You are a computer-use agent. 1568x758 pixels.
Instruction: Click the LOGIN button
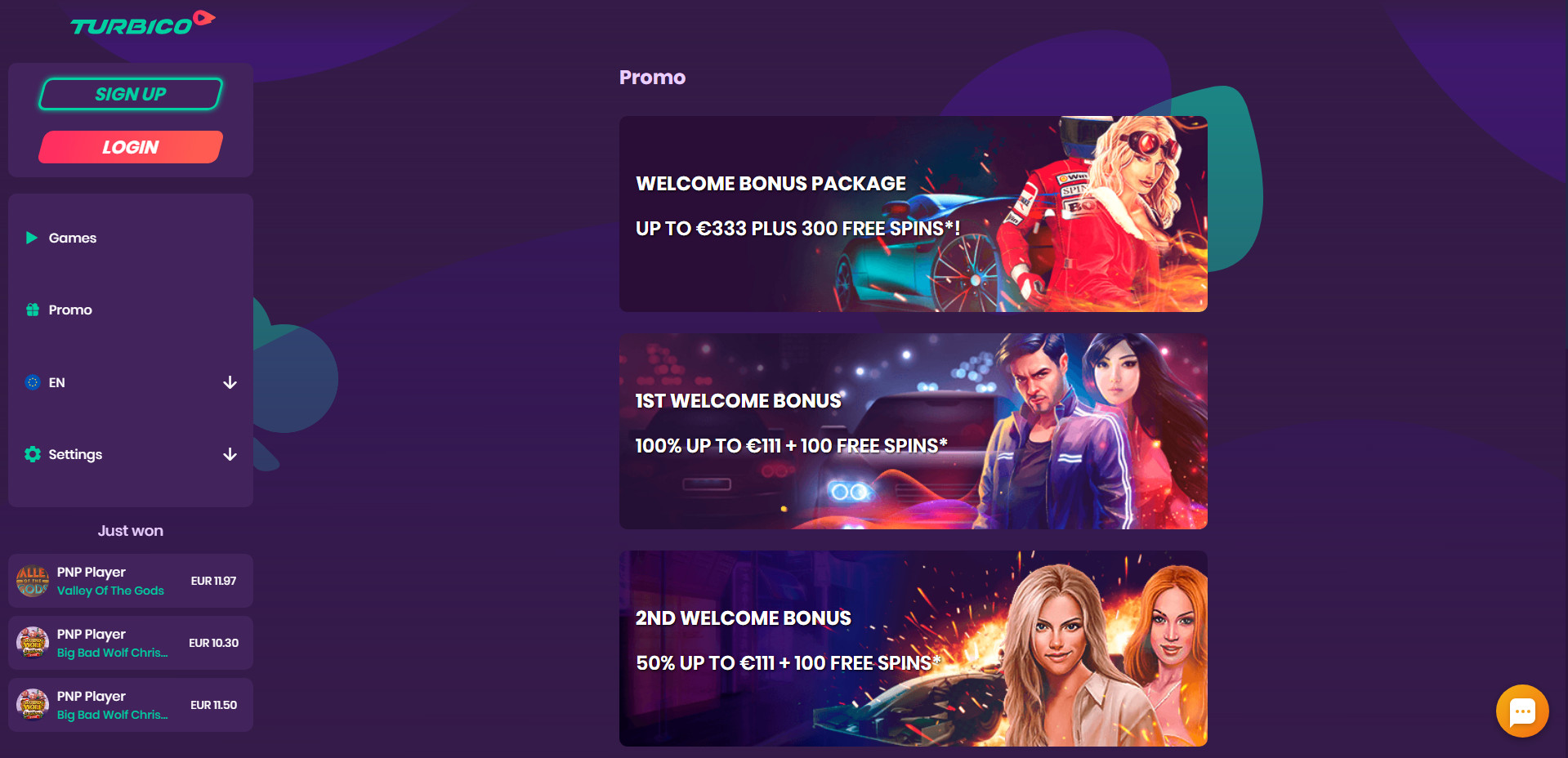[131, 147]
